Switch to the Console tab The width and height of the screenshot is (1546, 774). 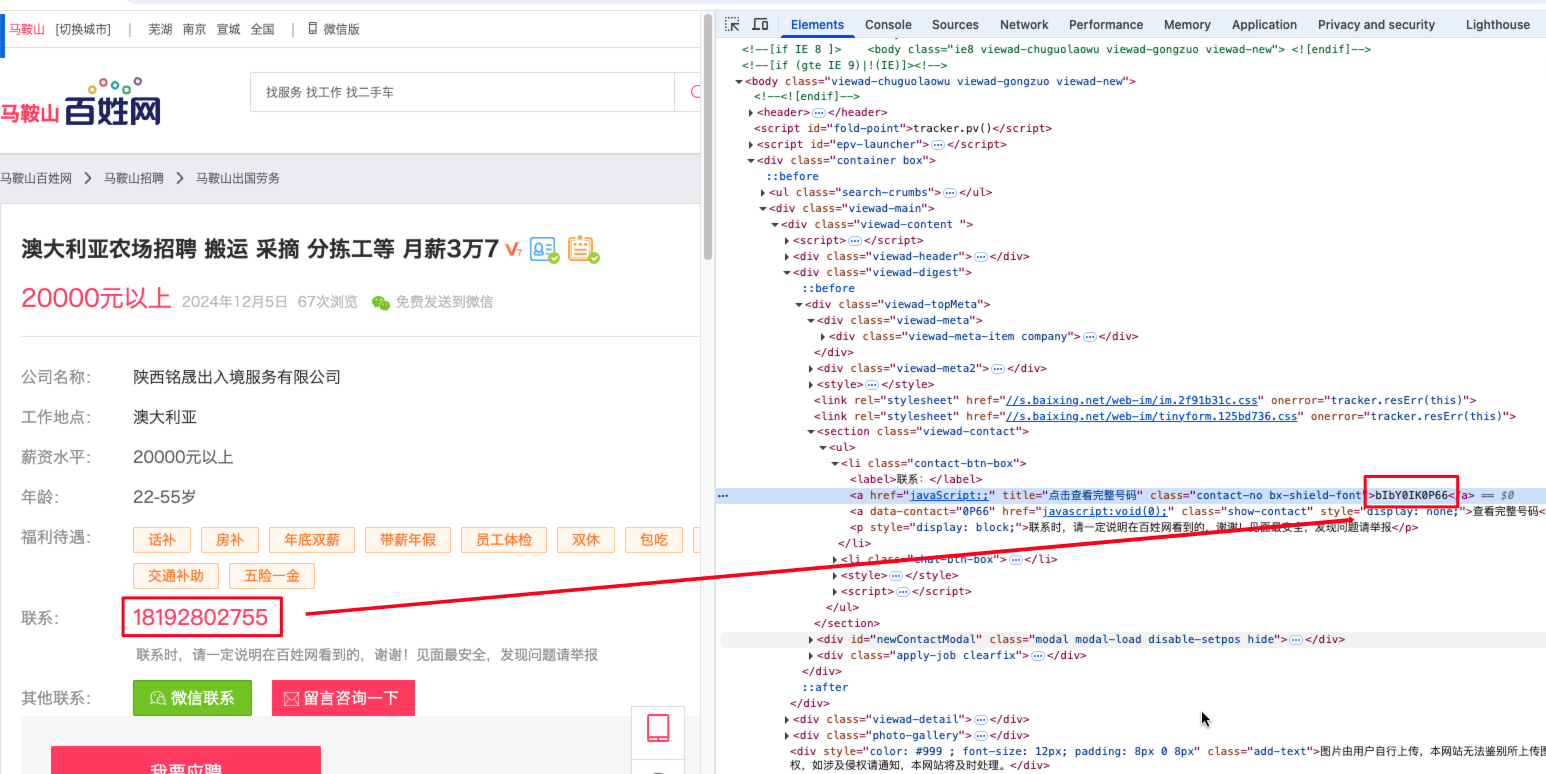888,25
